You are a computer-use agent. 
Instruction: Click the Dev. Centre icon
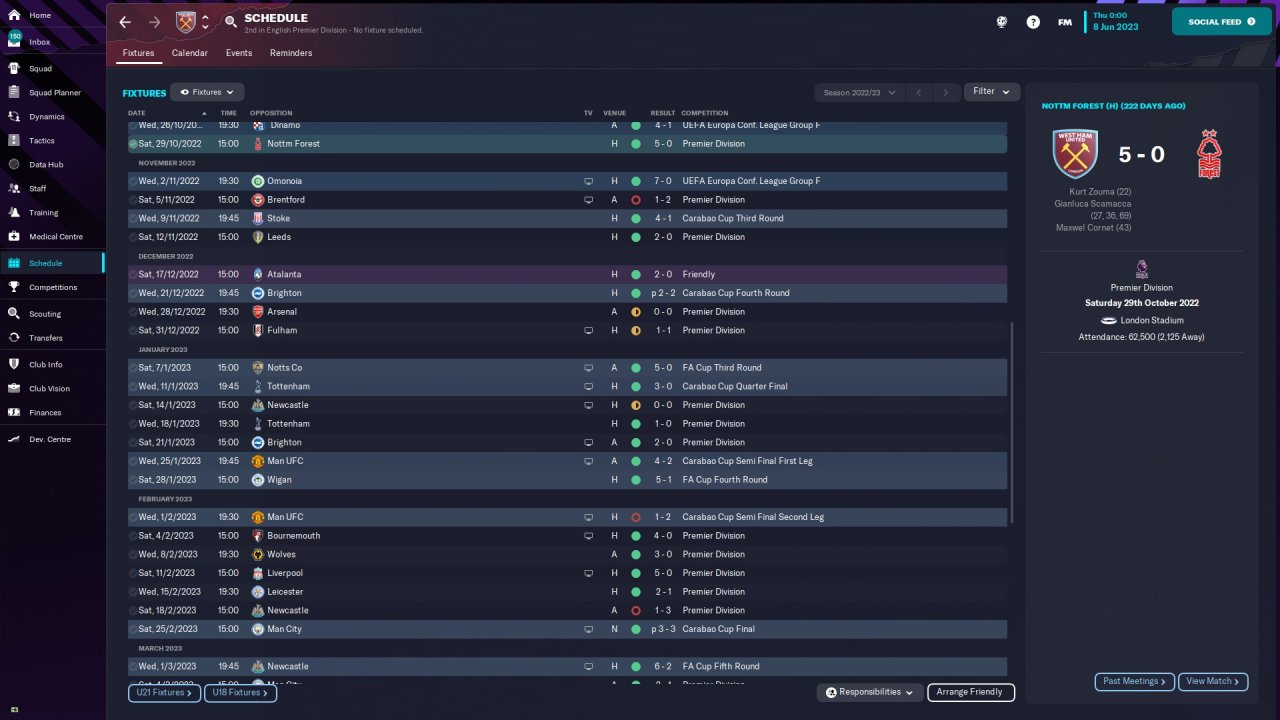pyautogui.click(x=14, y=439)
